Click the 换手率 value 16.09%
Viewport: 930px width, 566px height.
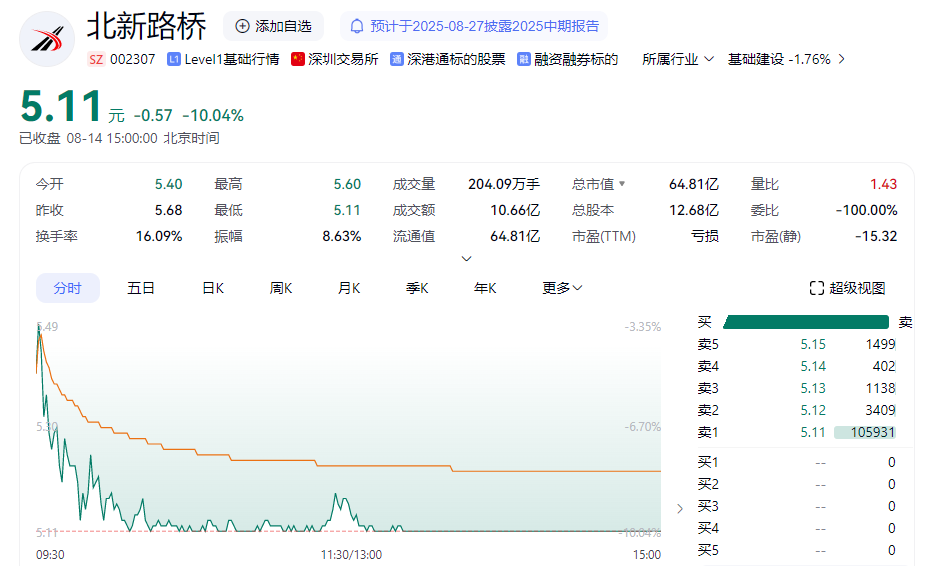pyautogui.click(x=159, y=236)
